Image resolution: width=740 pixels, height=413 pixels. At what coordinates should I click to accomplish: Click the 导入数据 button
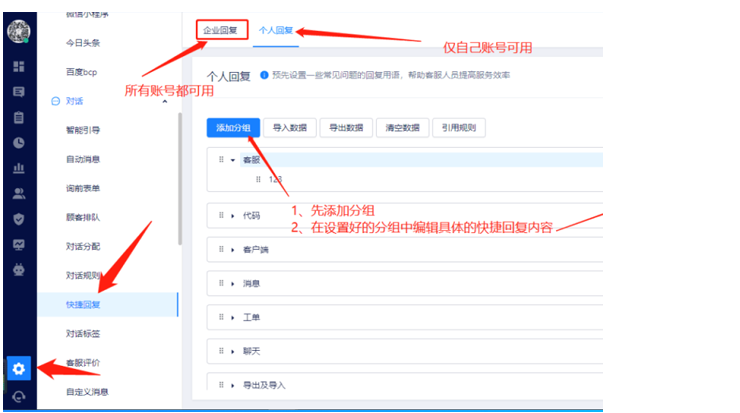(x=290, y=127)
